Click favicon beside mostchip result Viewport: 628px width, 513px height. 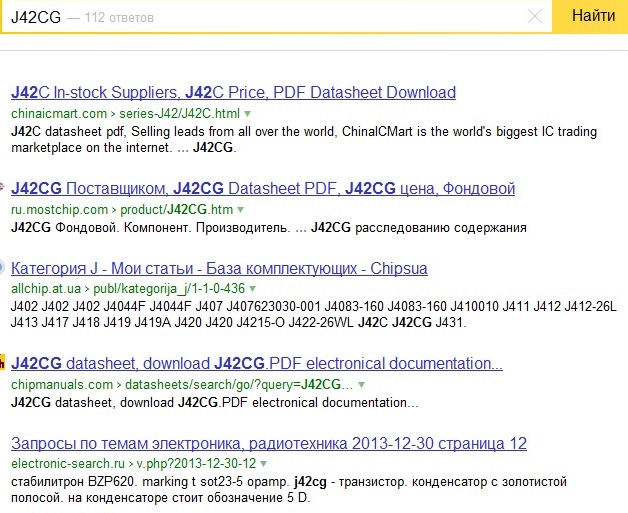[x=2, y=187]
